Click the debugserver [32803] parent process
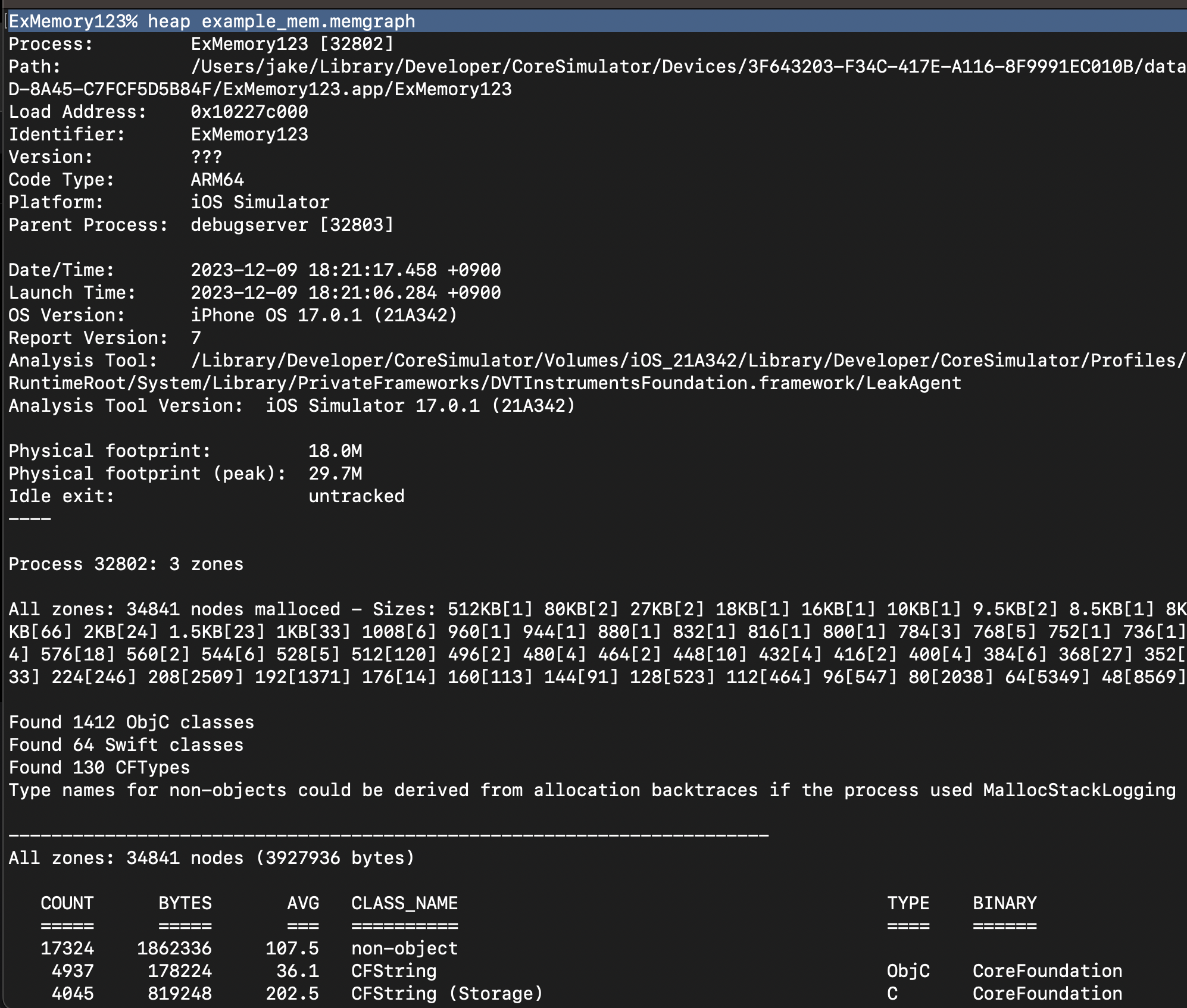This screenshot has width=1187, height=1008. 292,225
